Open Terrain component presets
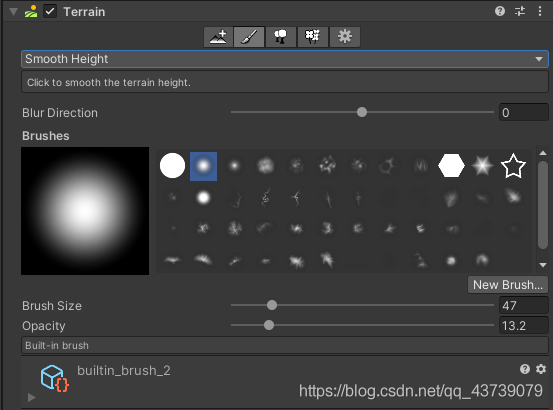Viewport: 553px width, 410px height. coord(520,11)
